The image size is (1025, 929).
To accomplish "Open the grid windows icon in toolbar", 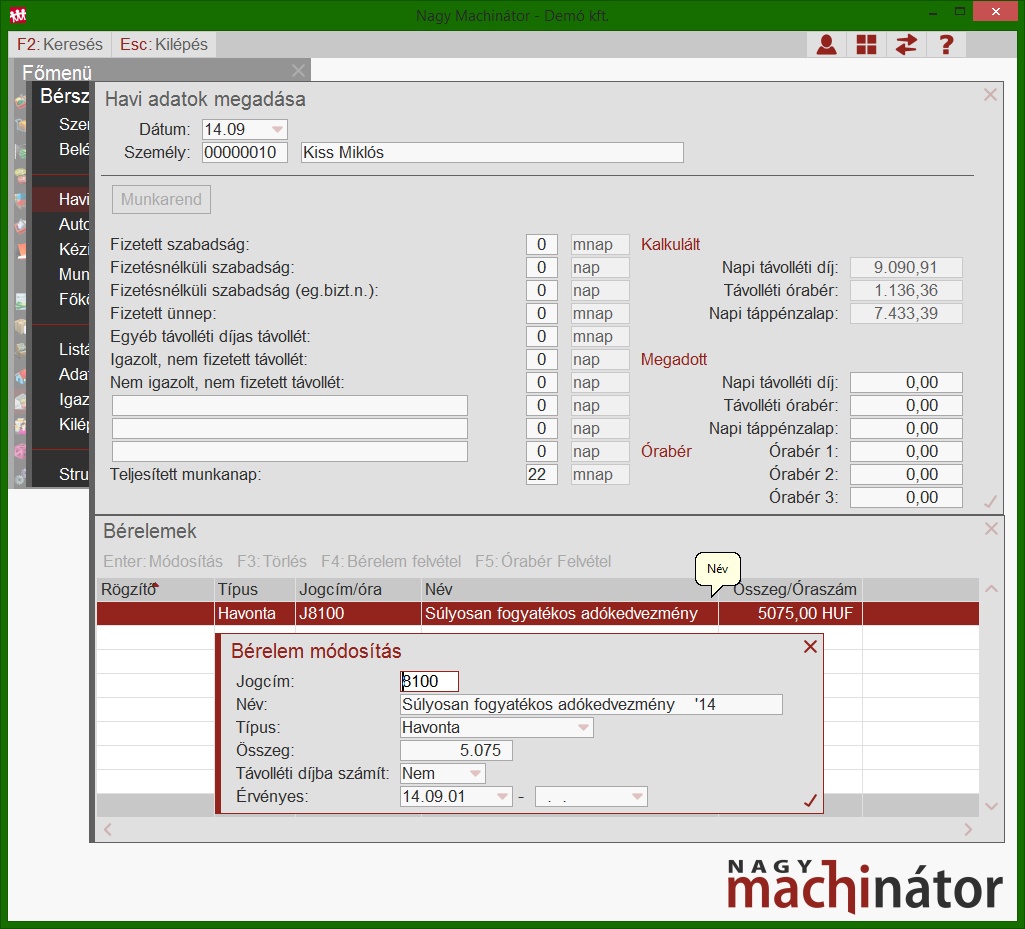I will tap(866, 44).
